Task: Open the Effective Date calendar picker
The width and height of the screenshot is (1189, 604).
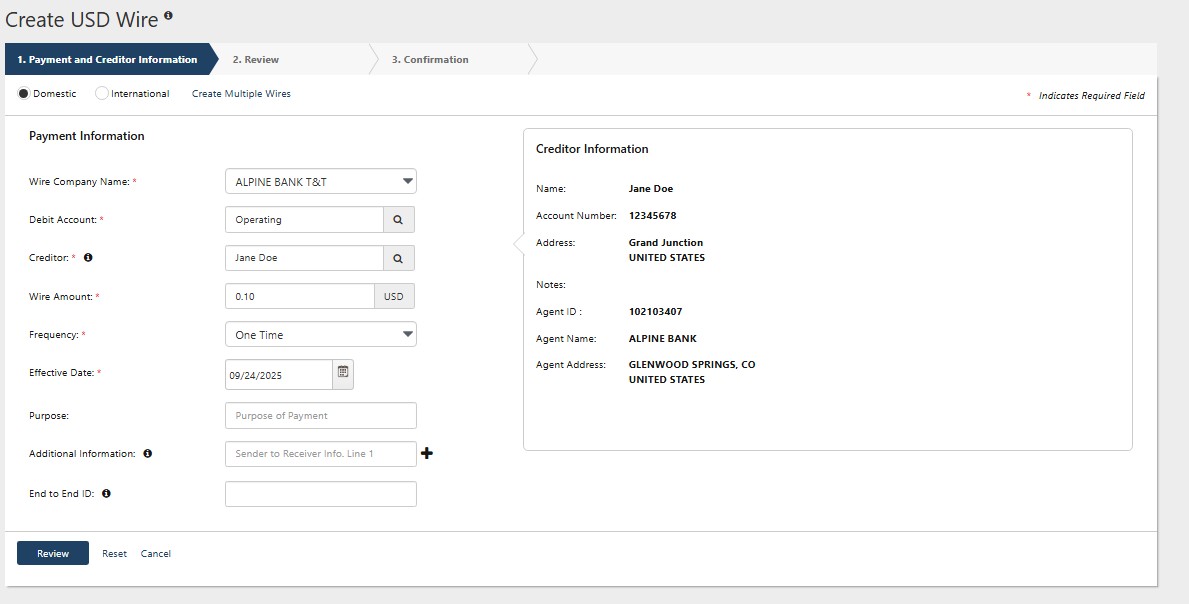Action: [x=343, y=373]
